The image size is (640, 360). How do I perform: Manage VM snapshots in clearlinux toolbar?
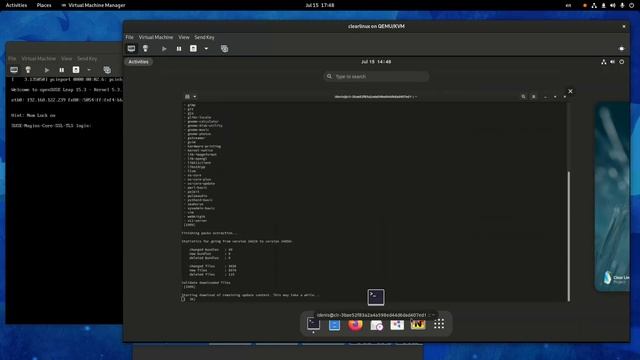click(x=224, y=49)
